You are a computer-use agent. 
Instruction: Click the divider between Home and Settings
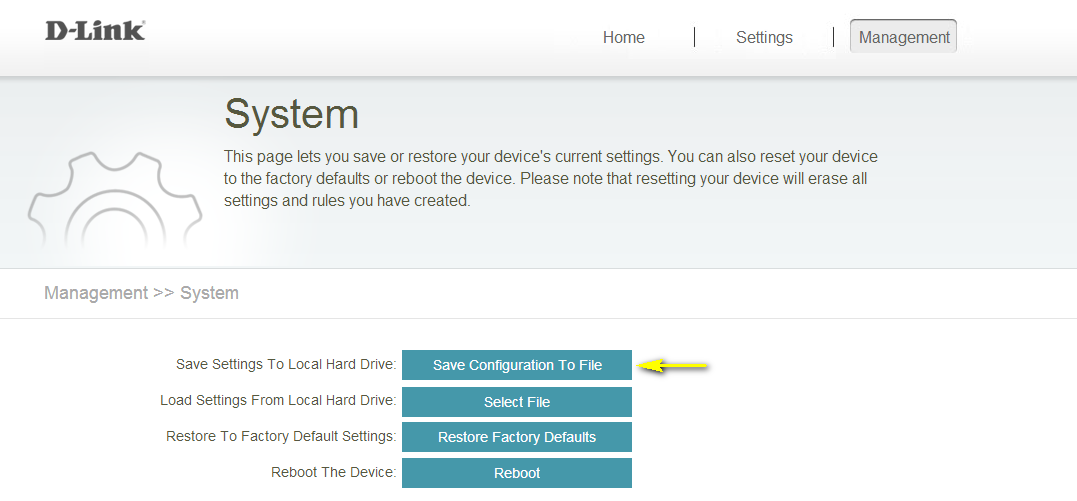click(x=694, y=37)
